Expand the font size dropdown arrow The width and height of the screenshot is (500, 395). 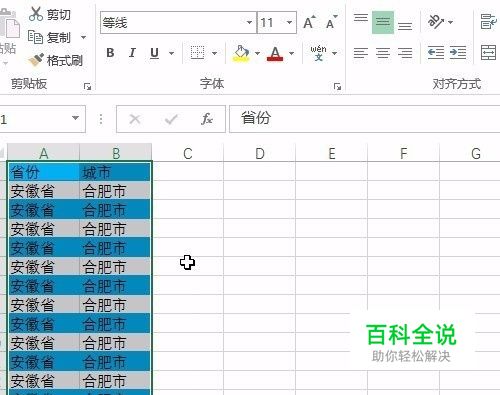click(x=289, y=23)
